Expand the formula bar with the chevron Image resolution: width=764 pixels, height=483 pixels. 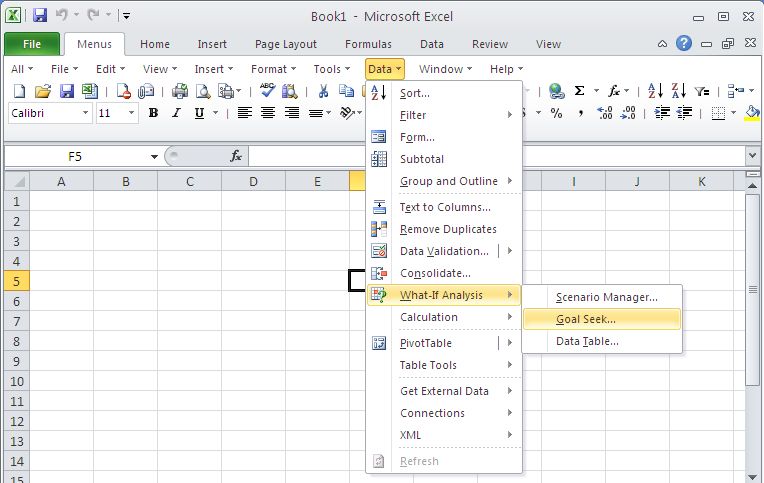click(x=752, y=156)
